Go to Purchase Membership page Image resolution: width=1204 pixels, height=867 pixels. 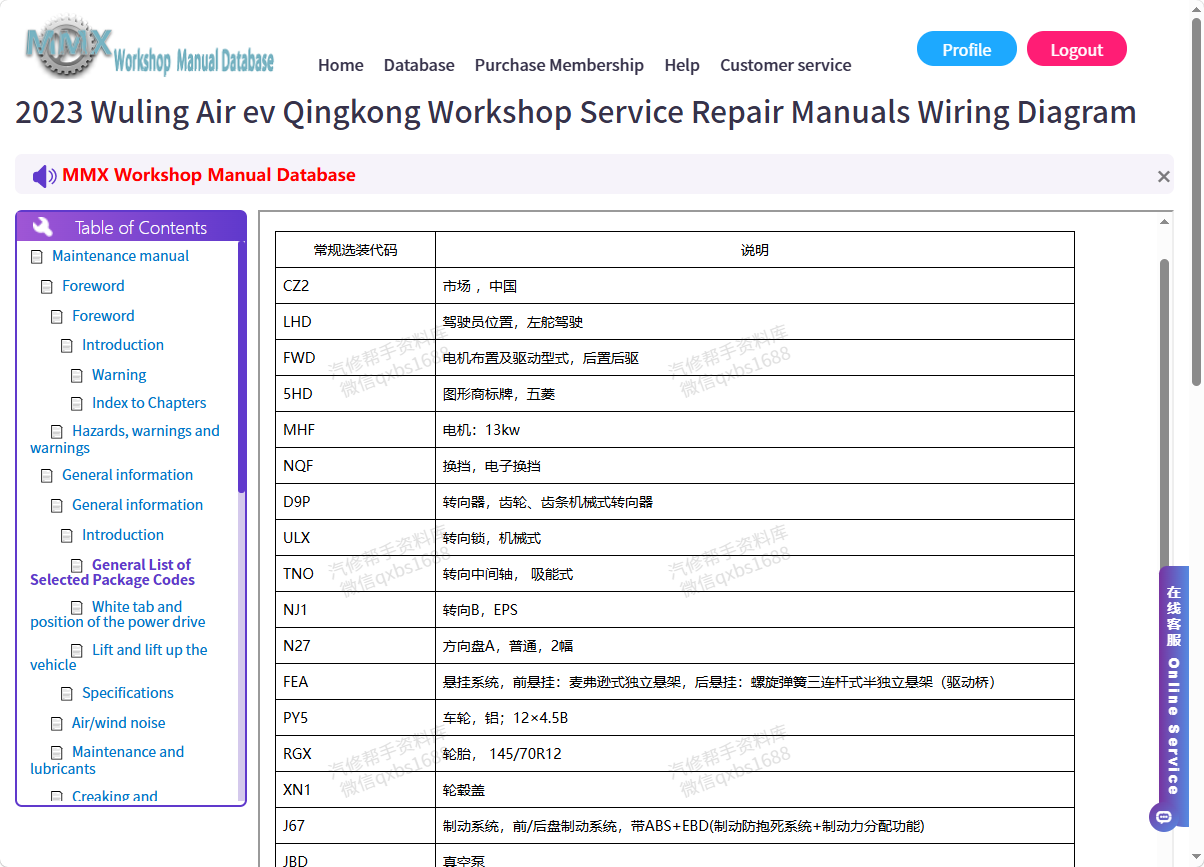(559, 65)
